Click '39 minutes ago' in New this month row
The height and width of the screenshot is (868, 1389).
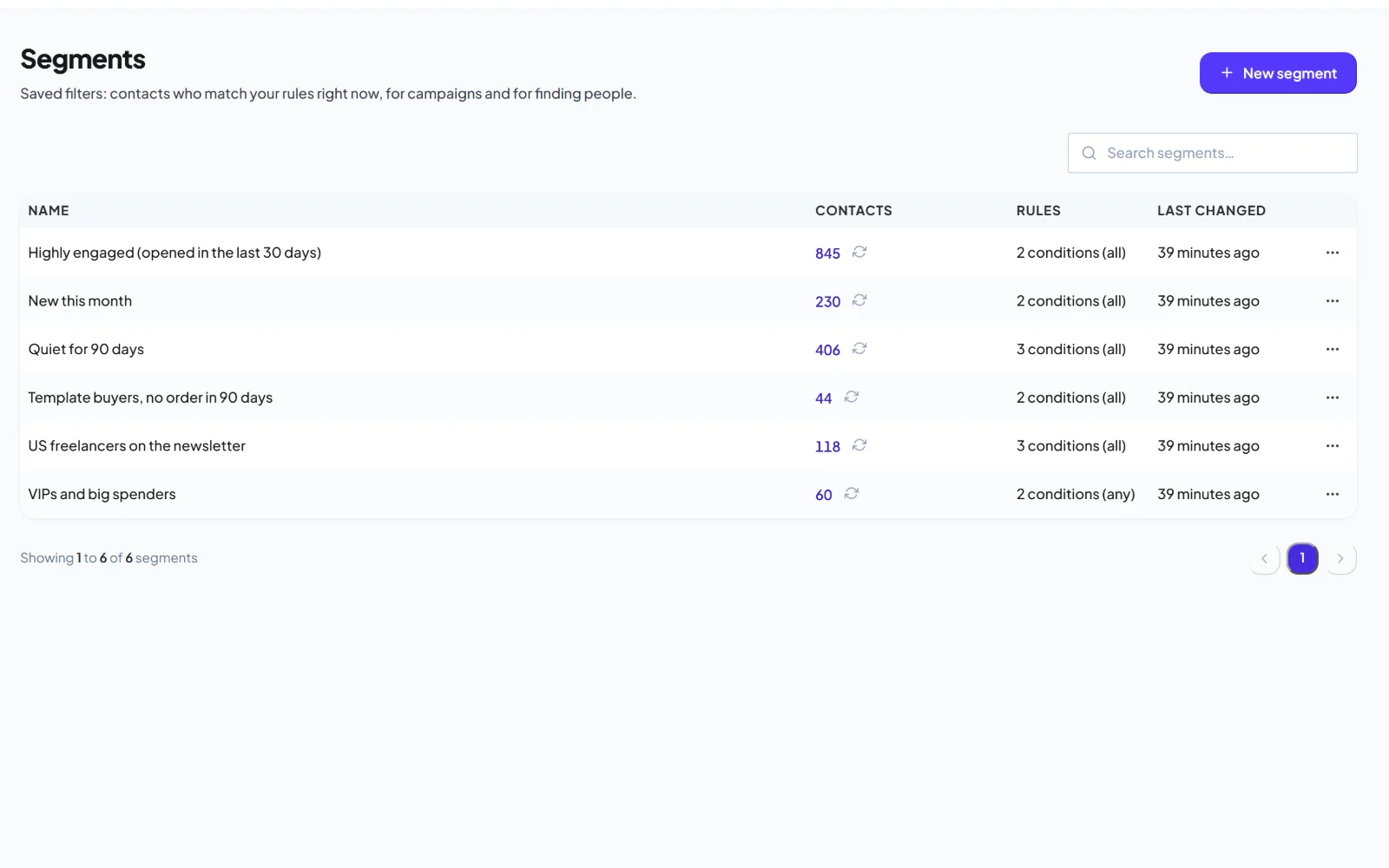[1208, 301]
